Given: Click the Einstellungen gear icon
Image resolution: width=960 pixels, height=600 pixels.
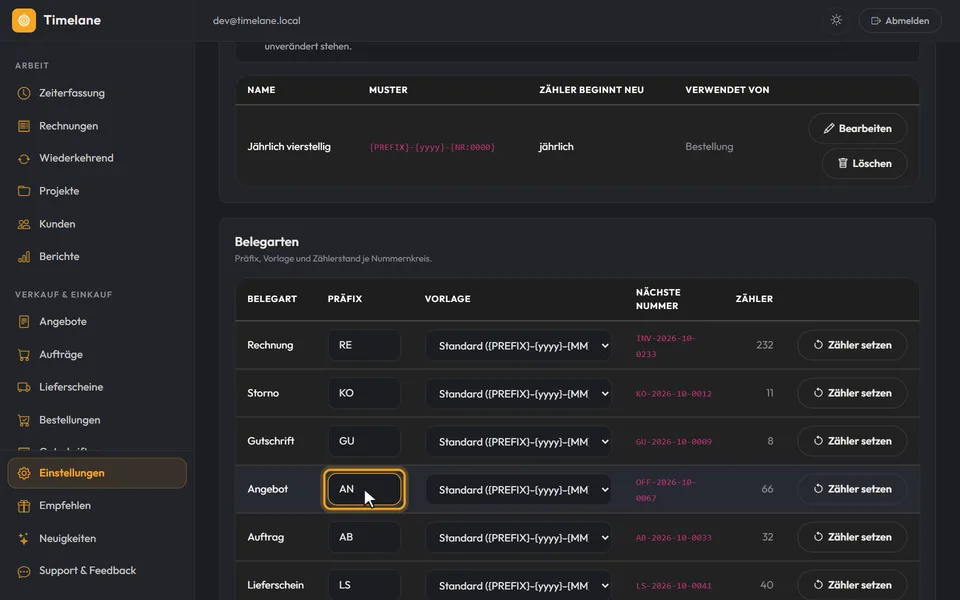Looking at the screenshot, I should [x=24, y=473].
